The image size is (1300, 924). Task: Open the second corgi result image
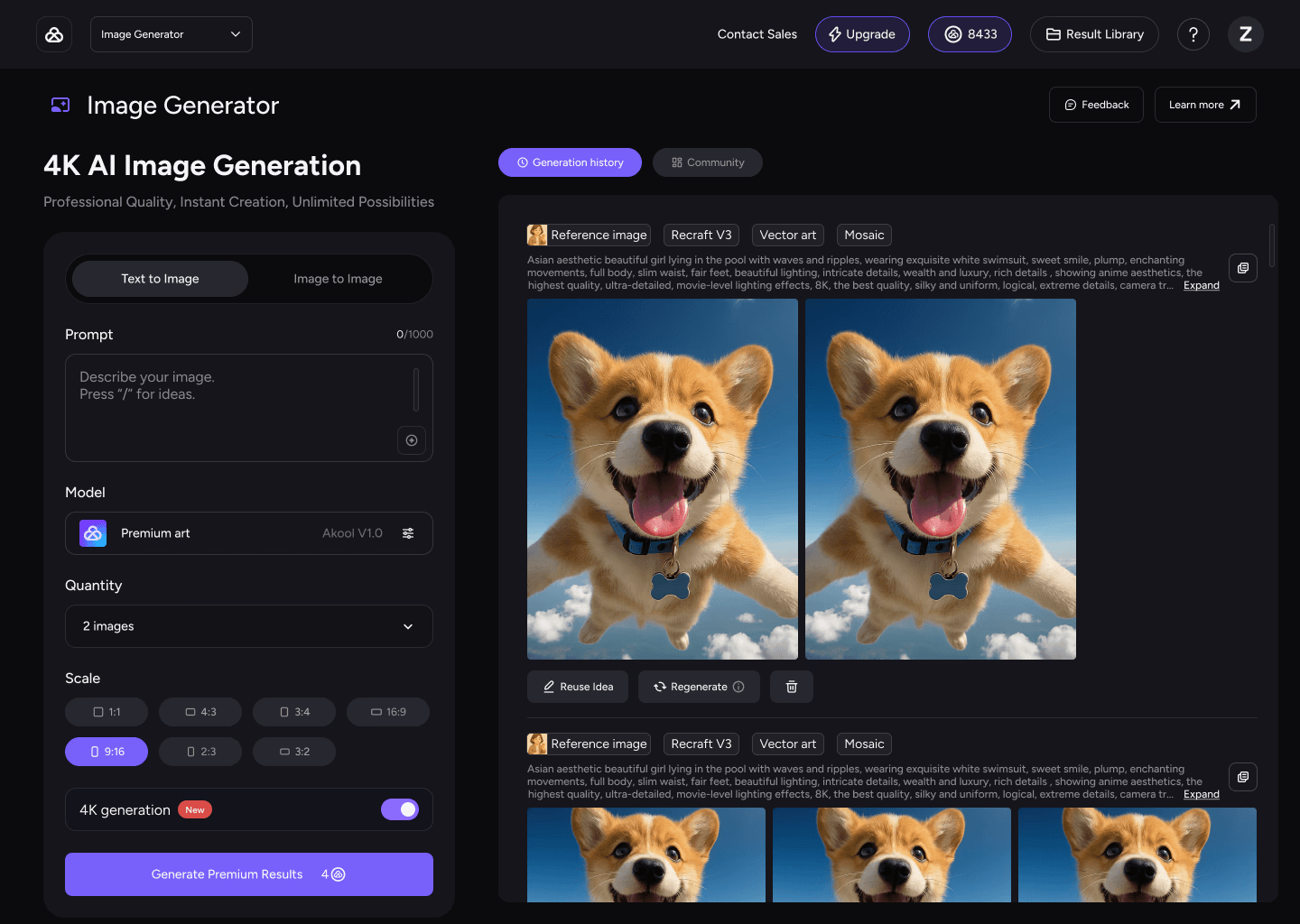coord(941,479)
